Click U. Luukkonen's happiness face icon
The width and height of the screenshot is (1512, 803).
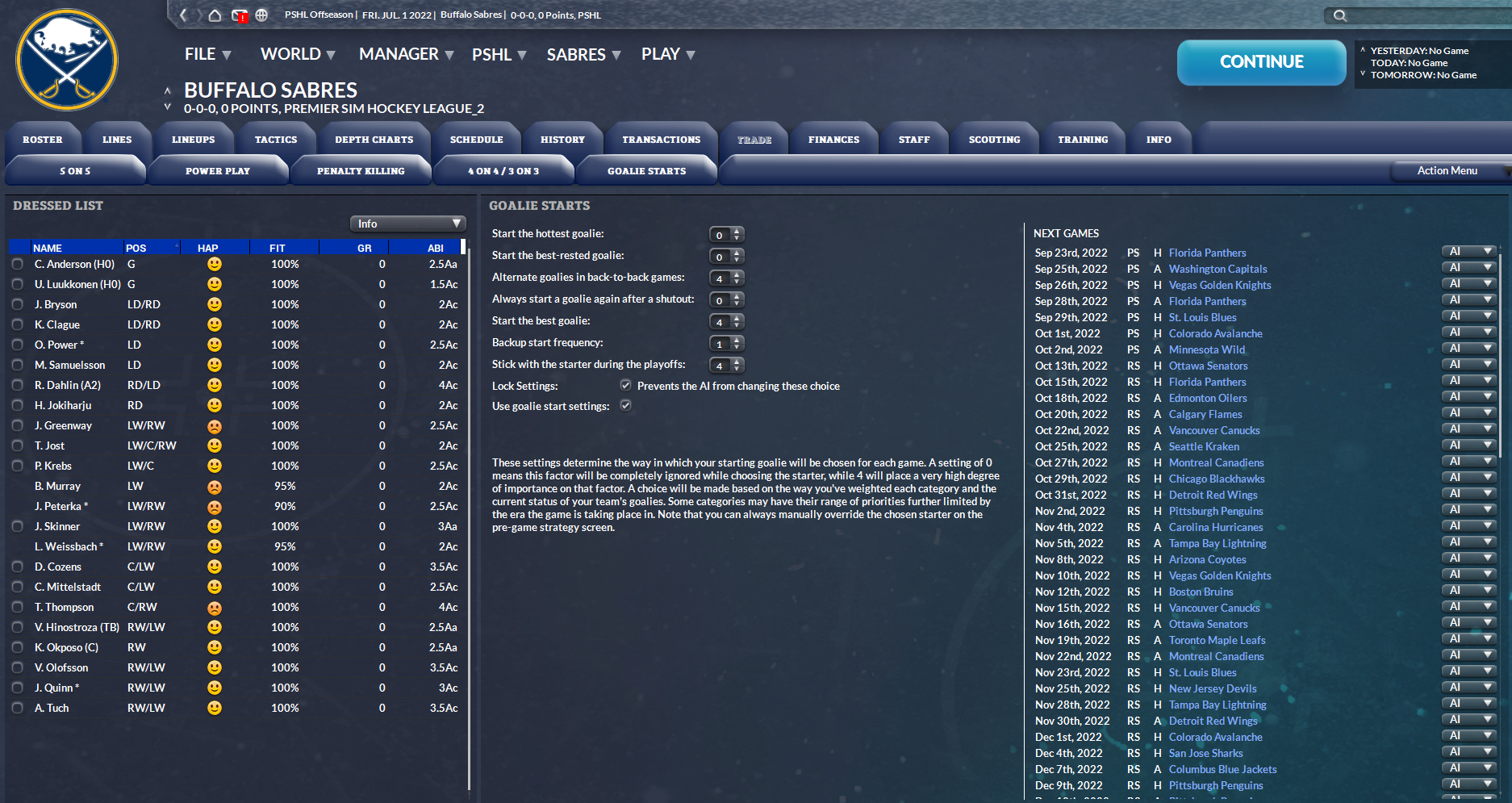click(x=215, y=284)
